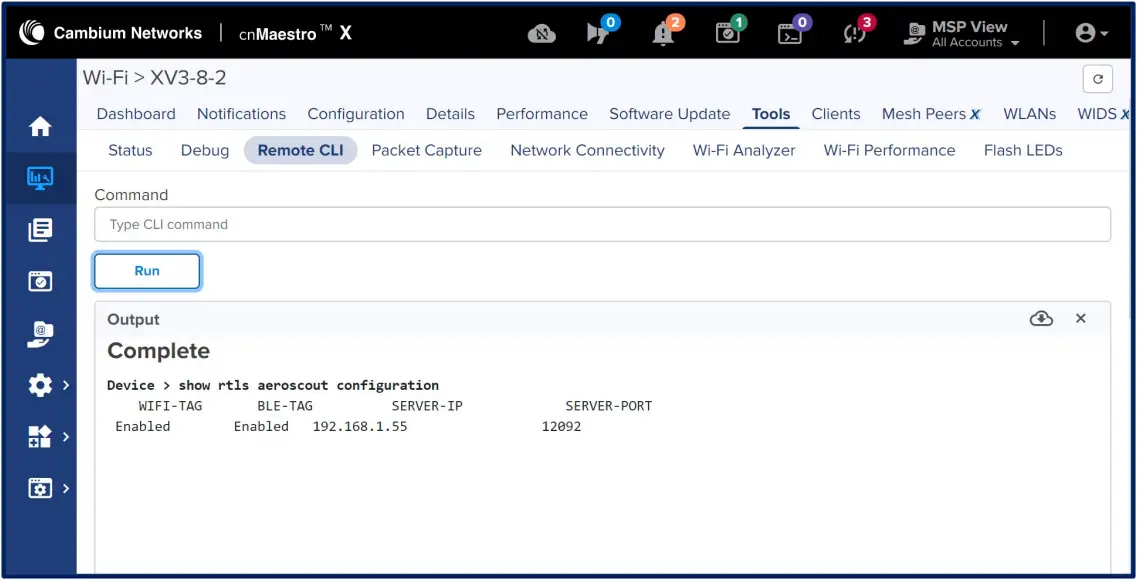
Task: Select the Wi-Fi Performance sub-tab
Action: (889, 150)
